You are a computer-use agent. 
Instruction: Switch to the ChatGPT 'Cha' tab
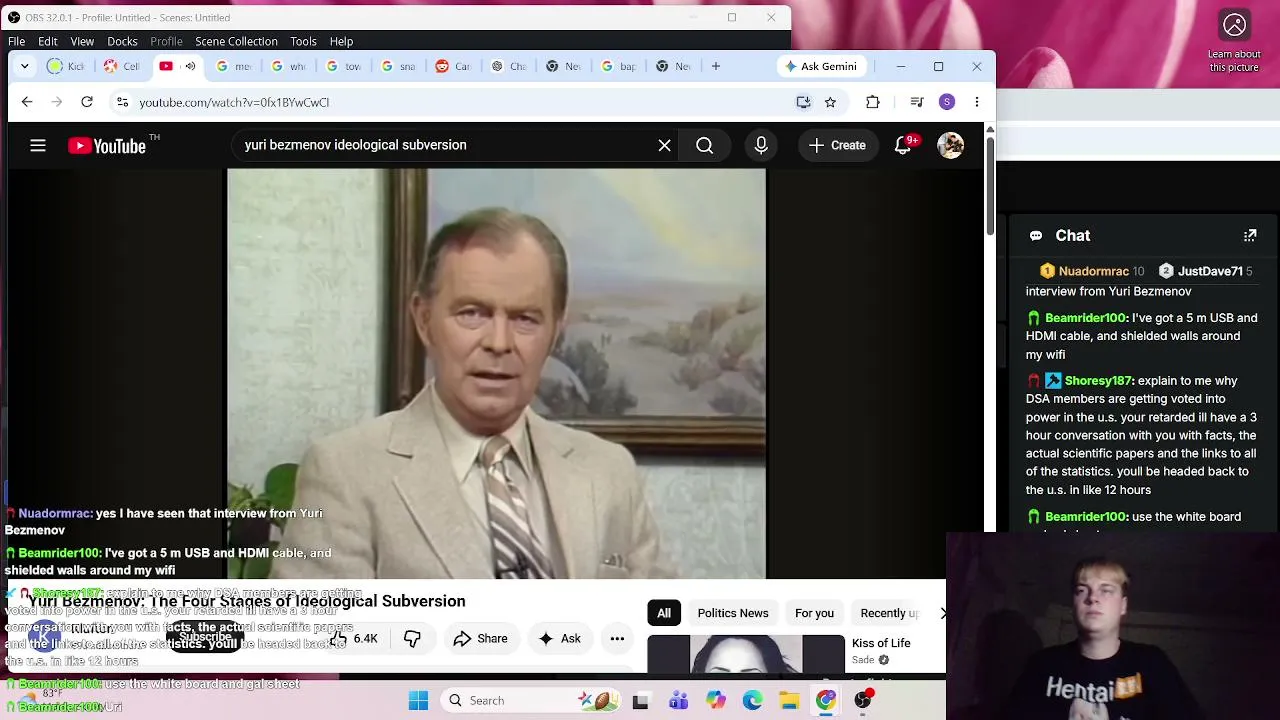pos(508,66)
